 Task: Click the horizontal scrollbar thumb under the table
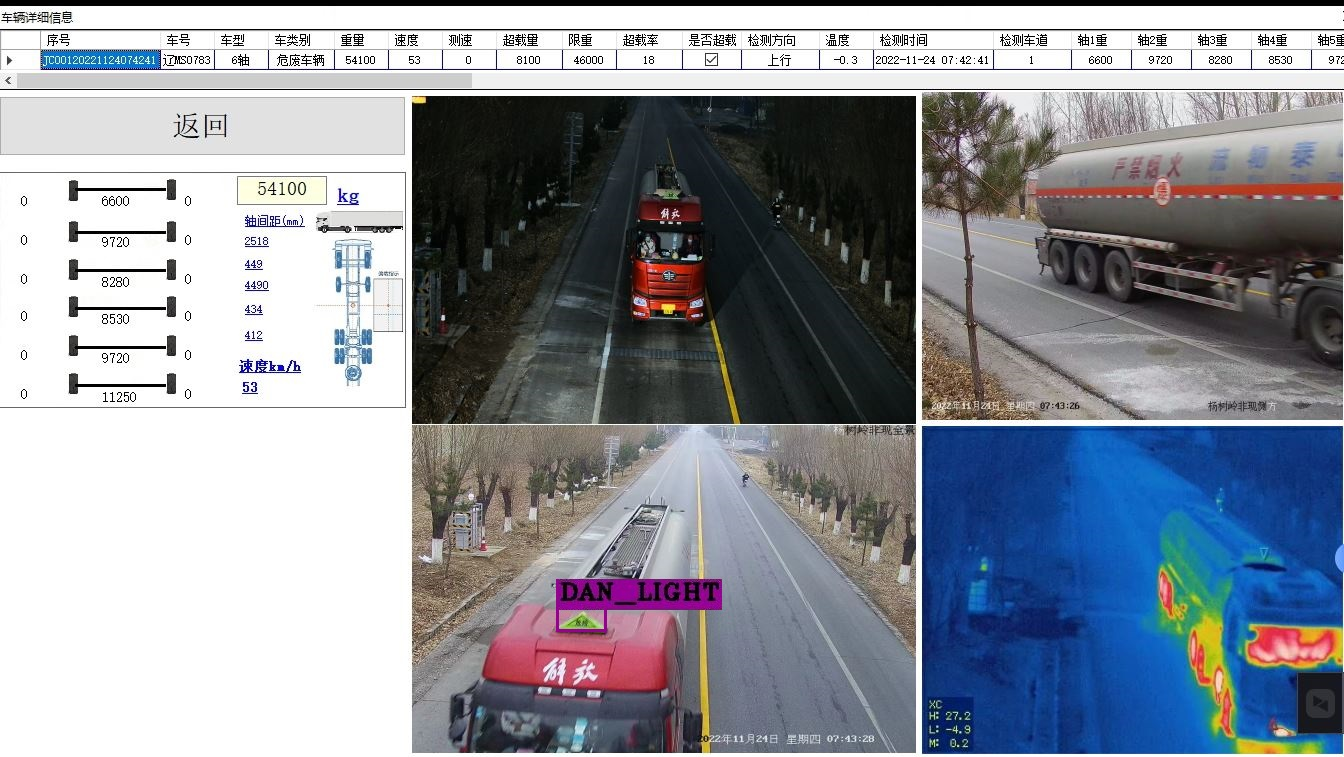tap(244, 80)
